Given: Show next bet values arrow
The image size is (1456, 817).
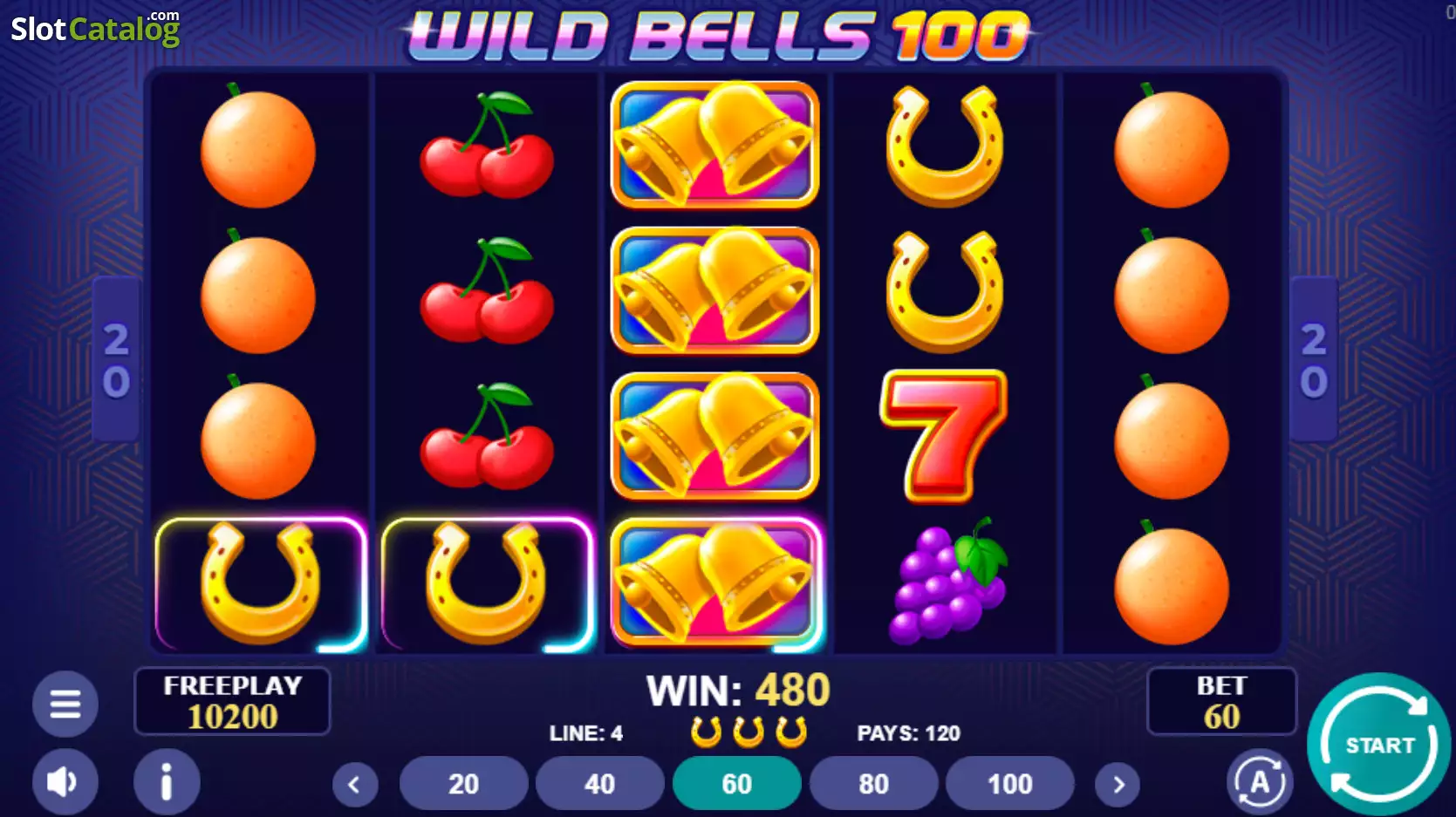Looking at the screenshot, I should 1118,785.
